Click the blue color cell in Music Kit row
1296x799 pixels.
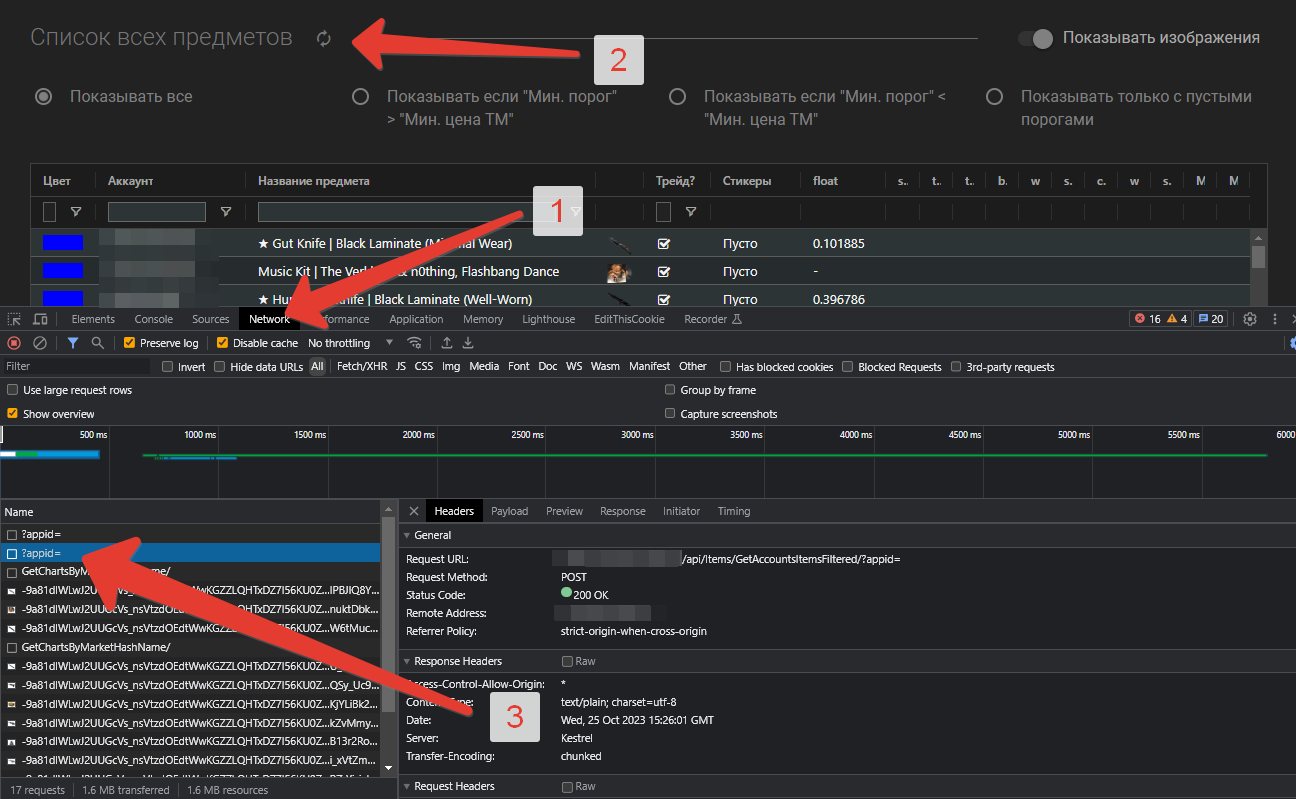[63, 271]
